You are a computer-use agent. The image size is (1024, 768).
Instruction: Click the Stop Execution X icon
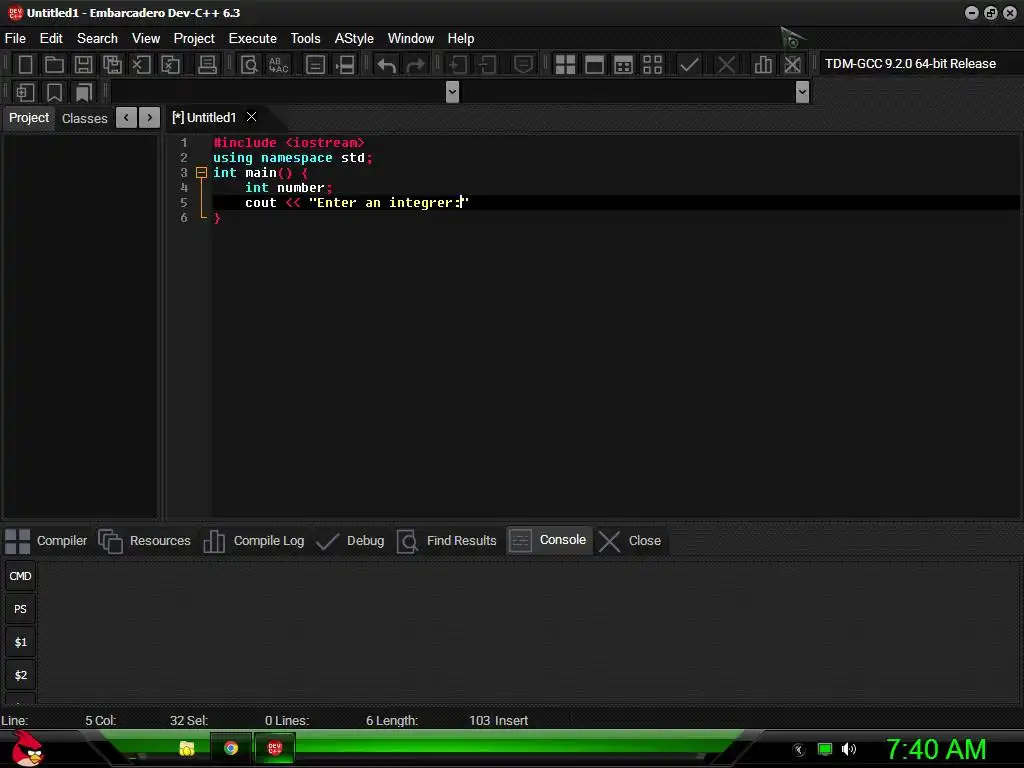[726, 65]
